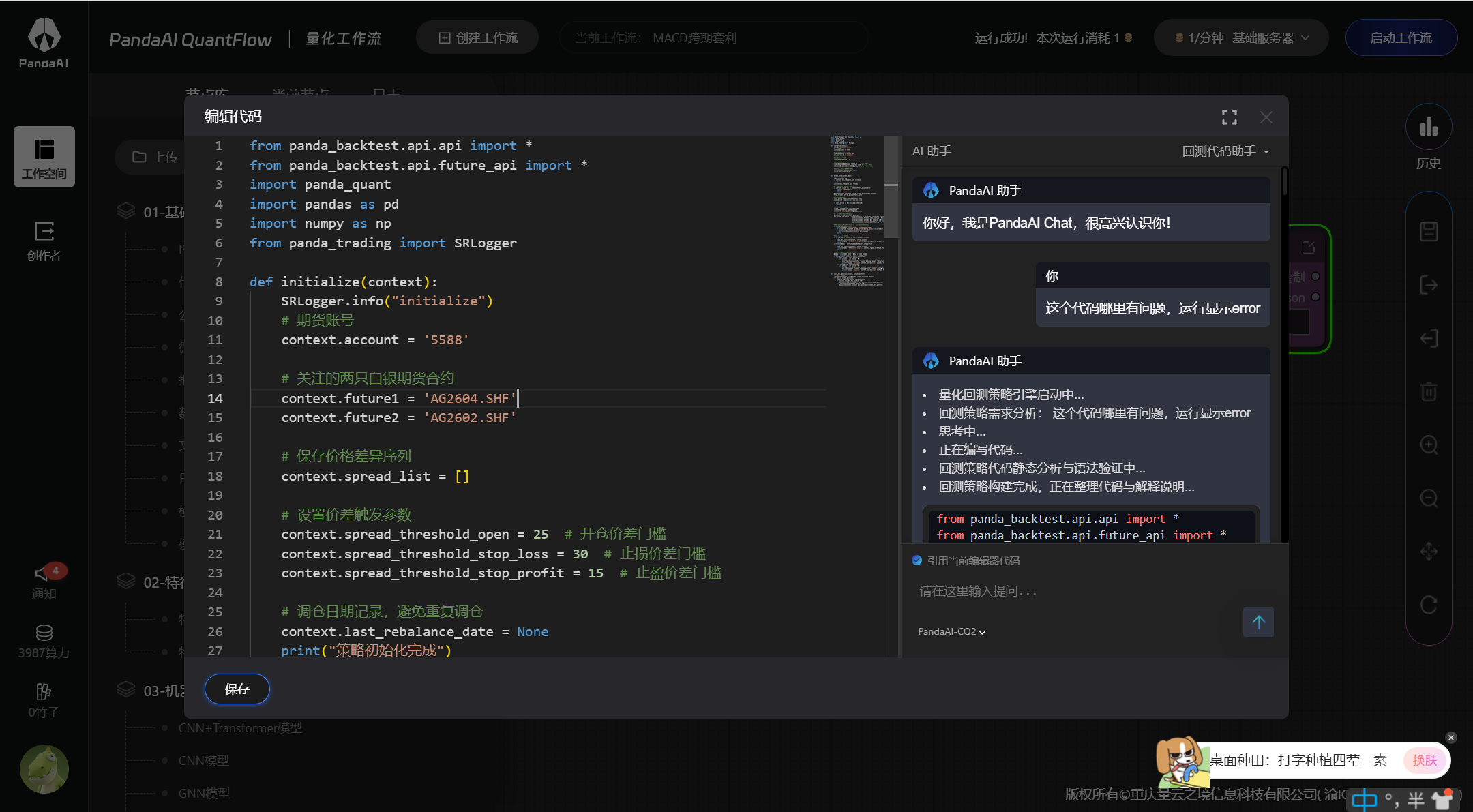Click the line context.future2 = 'AG2602.SHF'

click(x=399, y=418)
